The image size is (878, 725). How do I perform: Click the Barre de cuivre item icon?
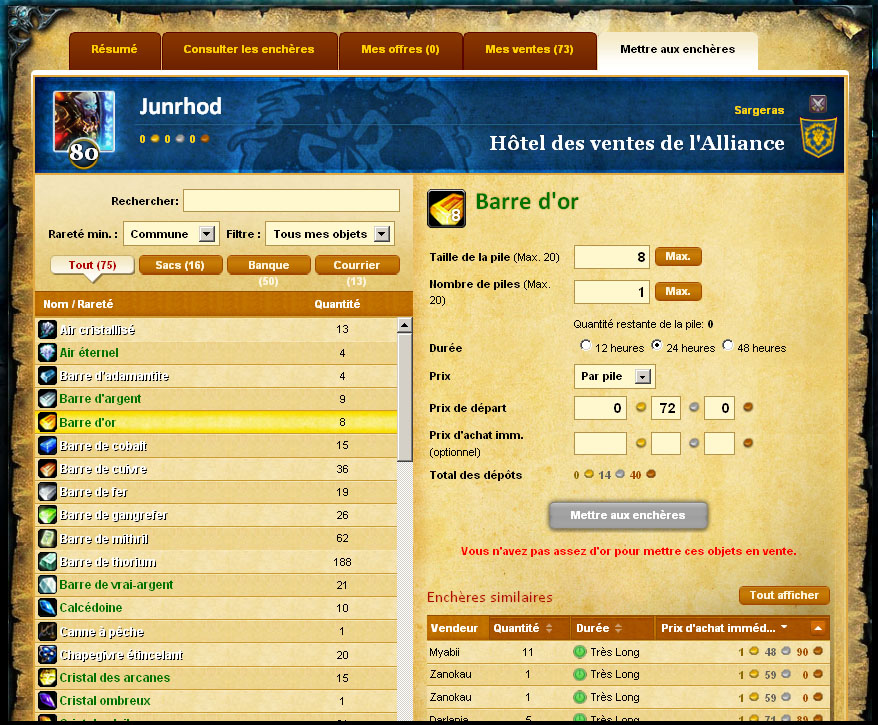pyautogui.click(x=47, y=469)
